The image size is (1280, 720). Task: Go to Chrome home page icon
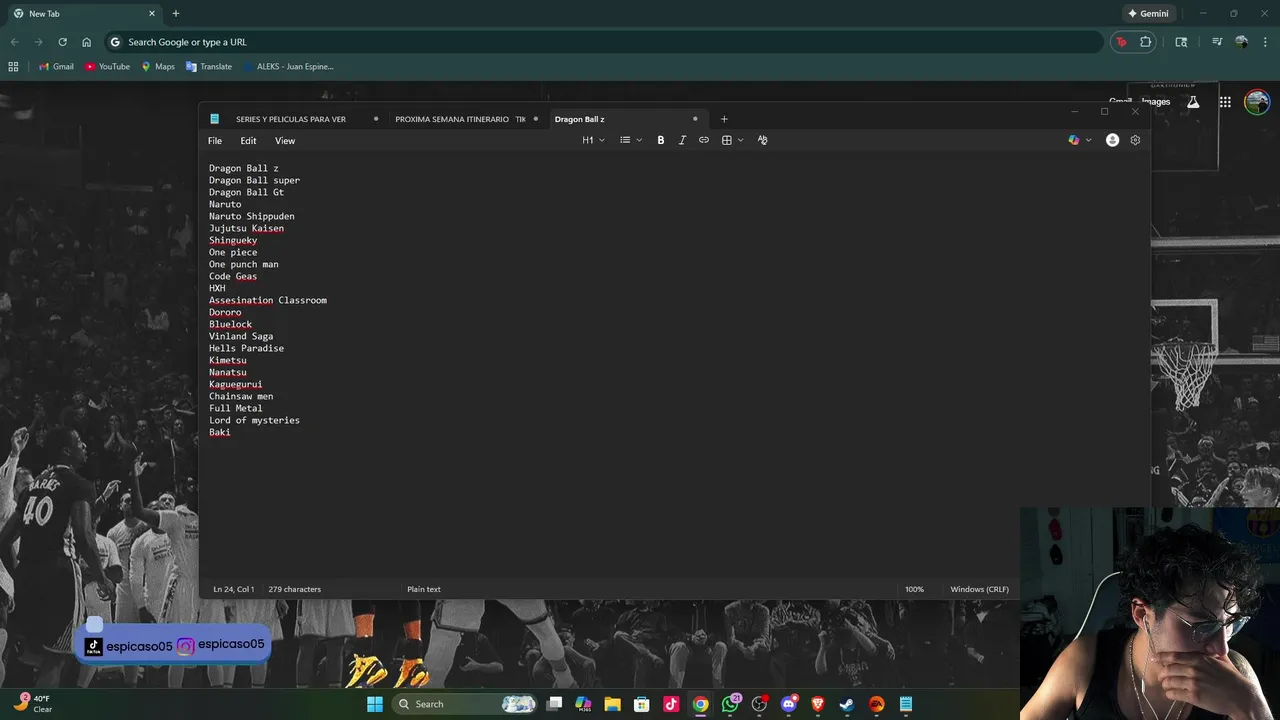[x=87, y=42]
